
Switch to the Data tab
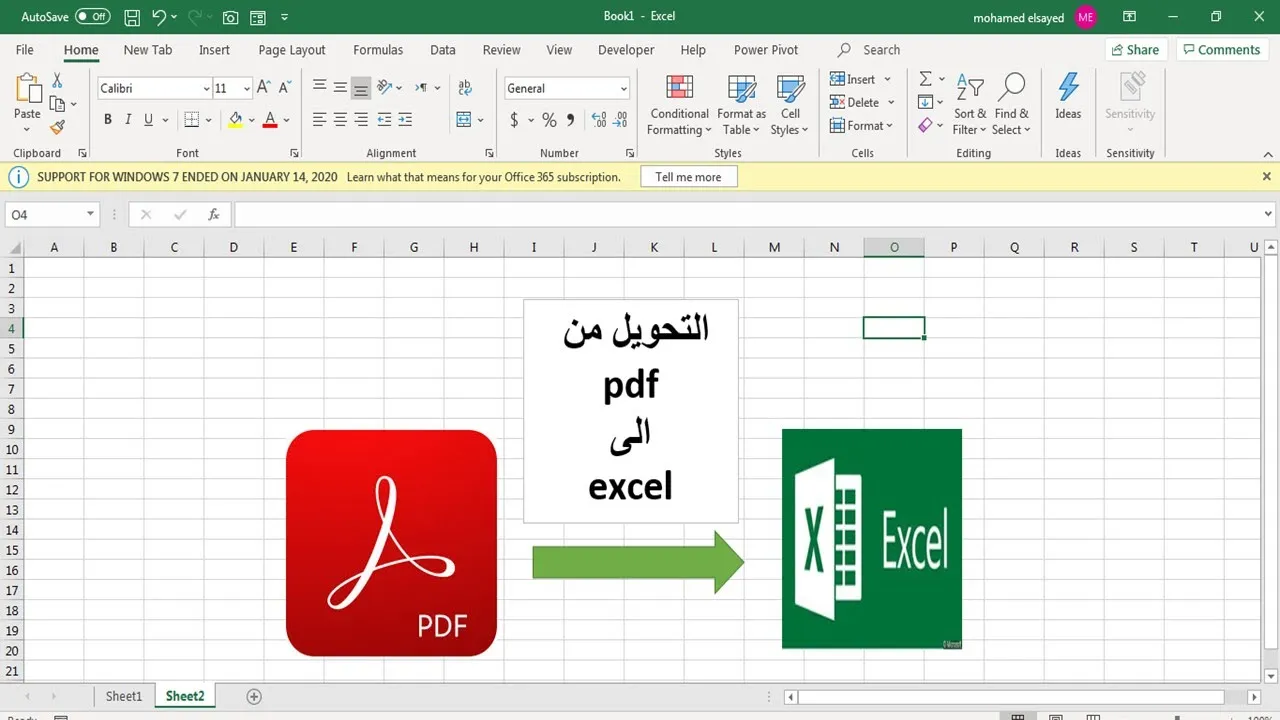tap(443, 49)
